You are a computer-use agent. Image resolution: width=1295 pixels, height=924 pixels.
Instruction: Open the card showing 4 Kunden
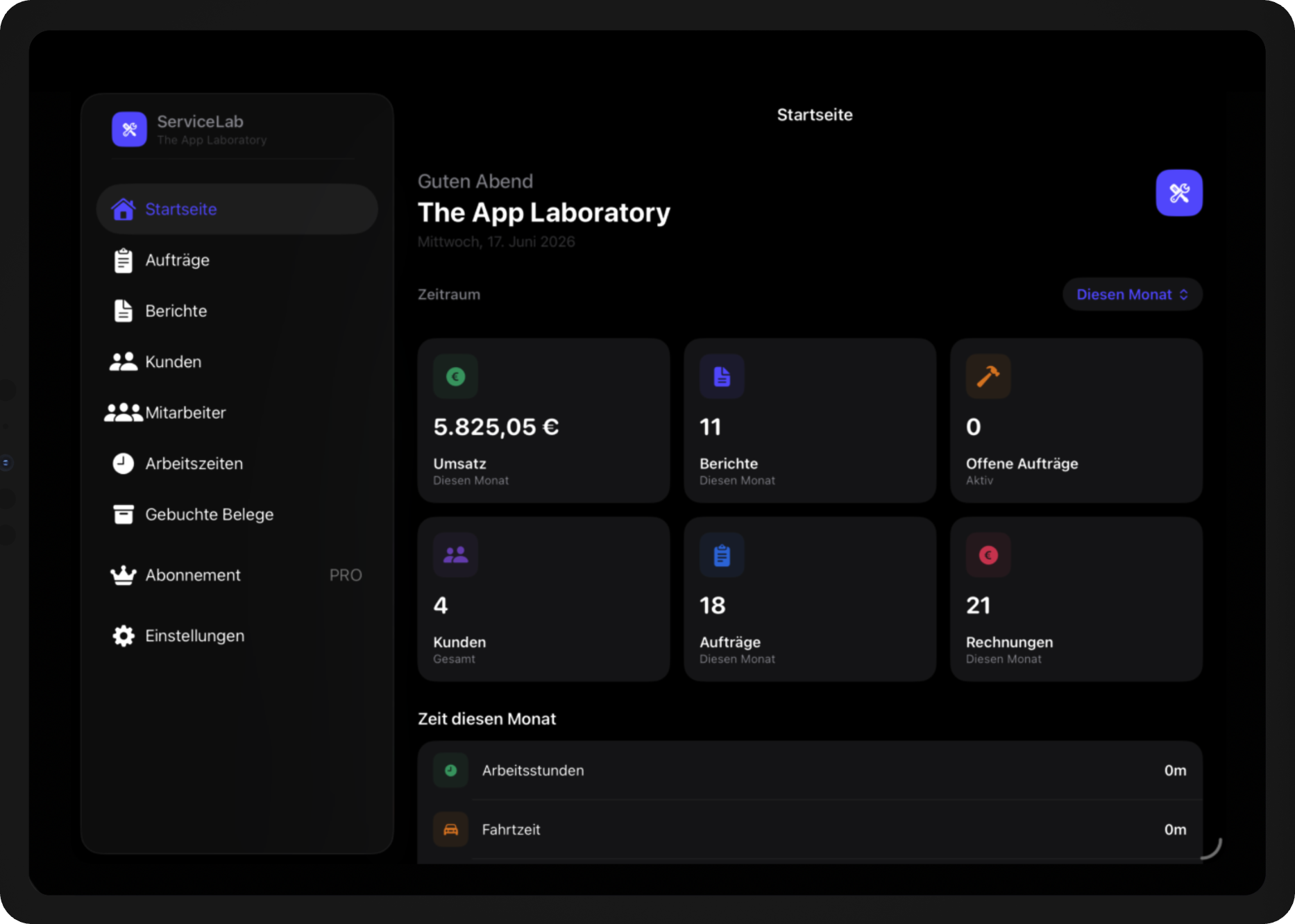coord(543,599)
